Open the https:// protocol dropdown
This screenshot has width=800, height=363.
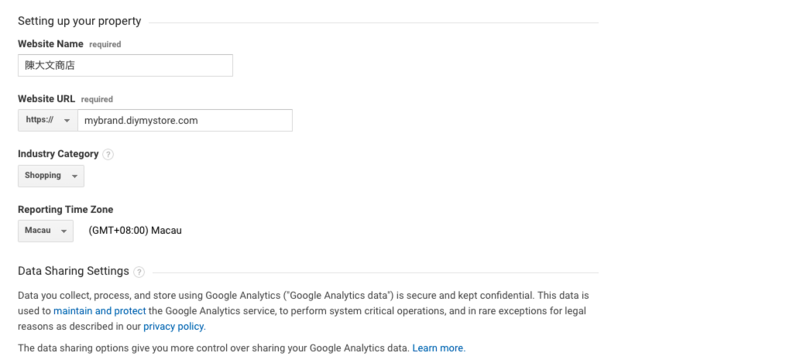pos(48,120)
